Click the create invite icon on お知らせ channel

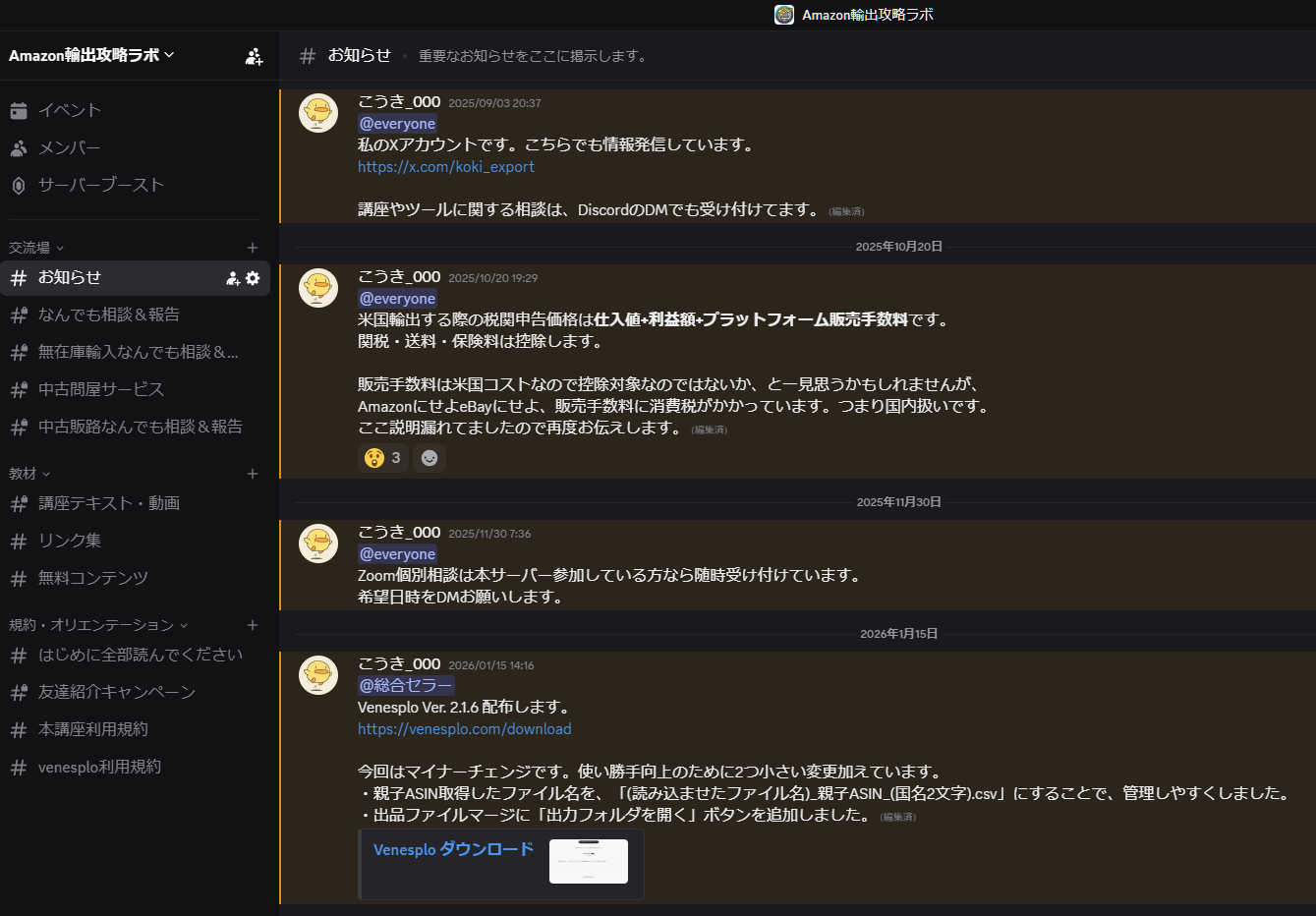point(233,278)
